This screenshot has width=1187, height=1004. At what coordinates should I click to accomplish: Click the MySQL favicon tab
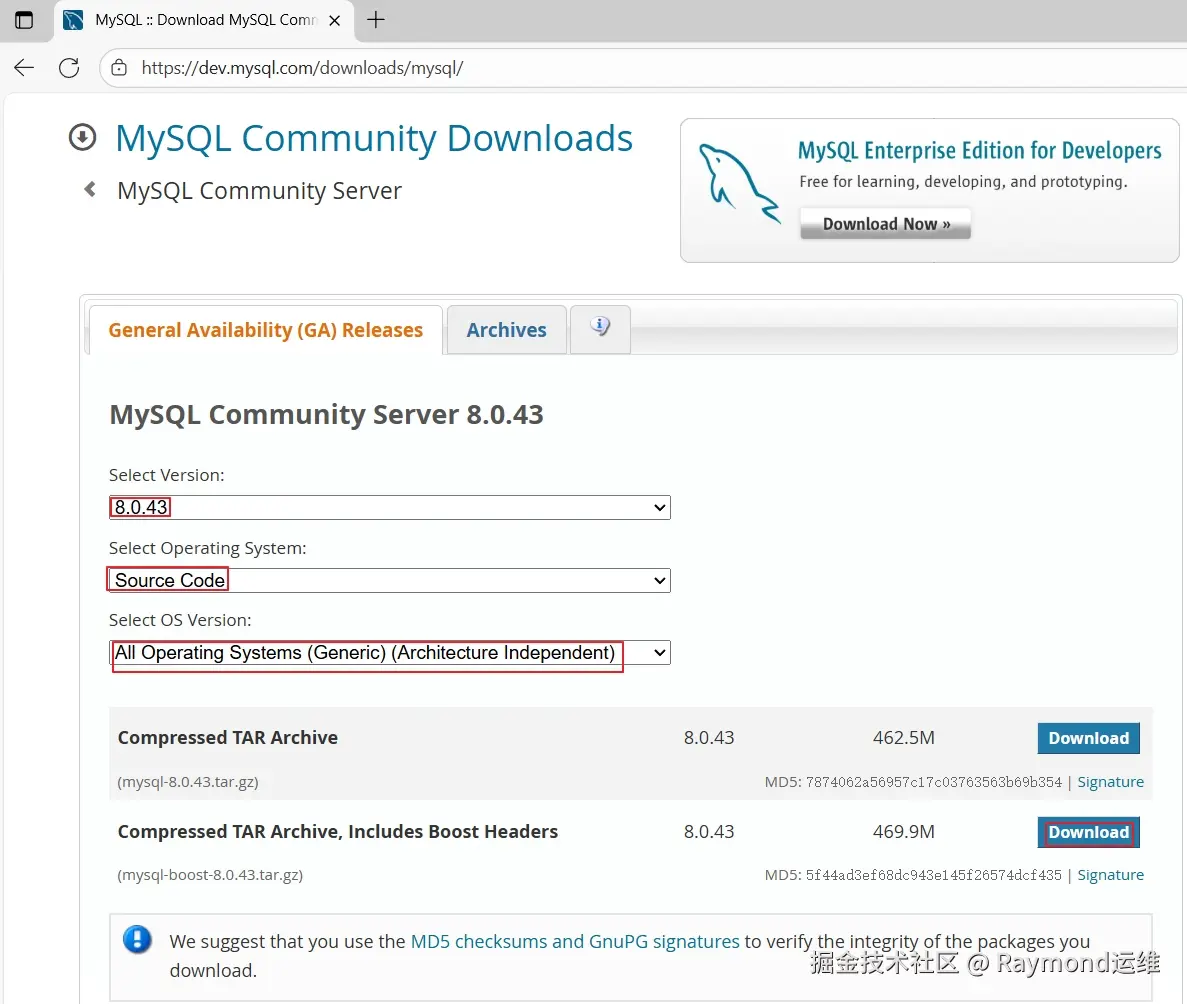click(x=73, y=20)
